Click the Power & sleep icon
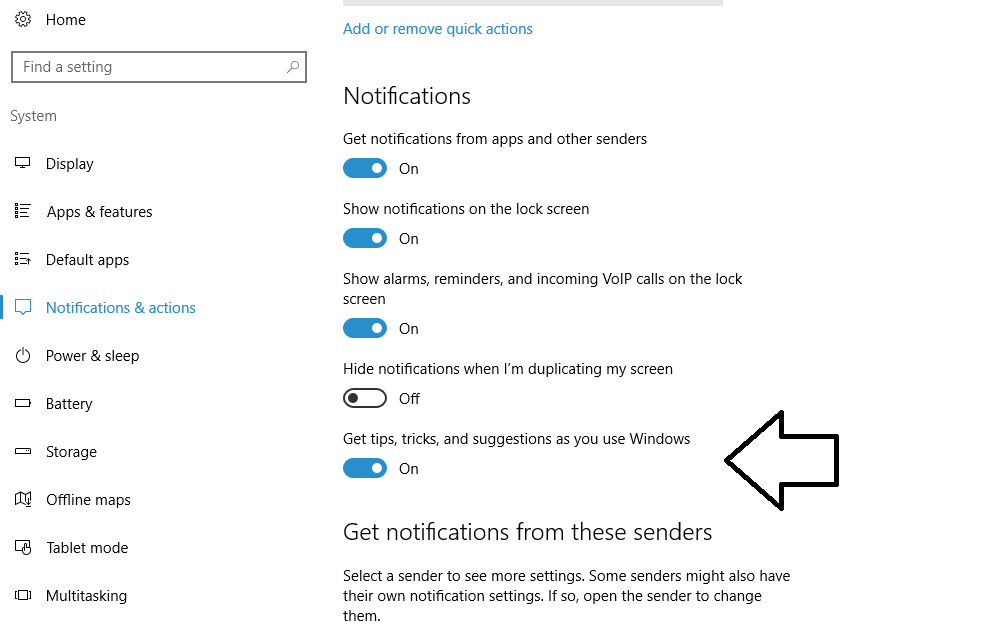987x629 pixels. [x=23, y=356]
